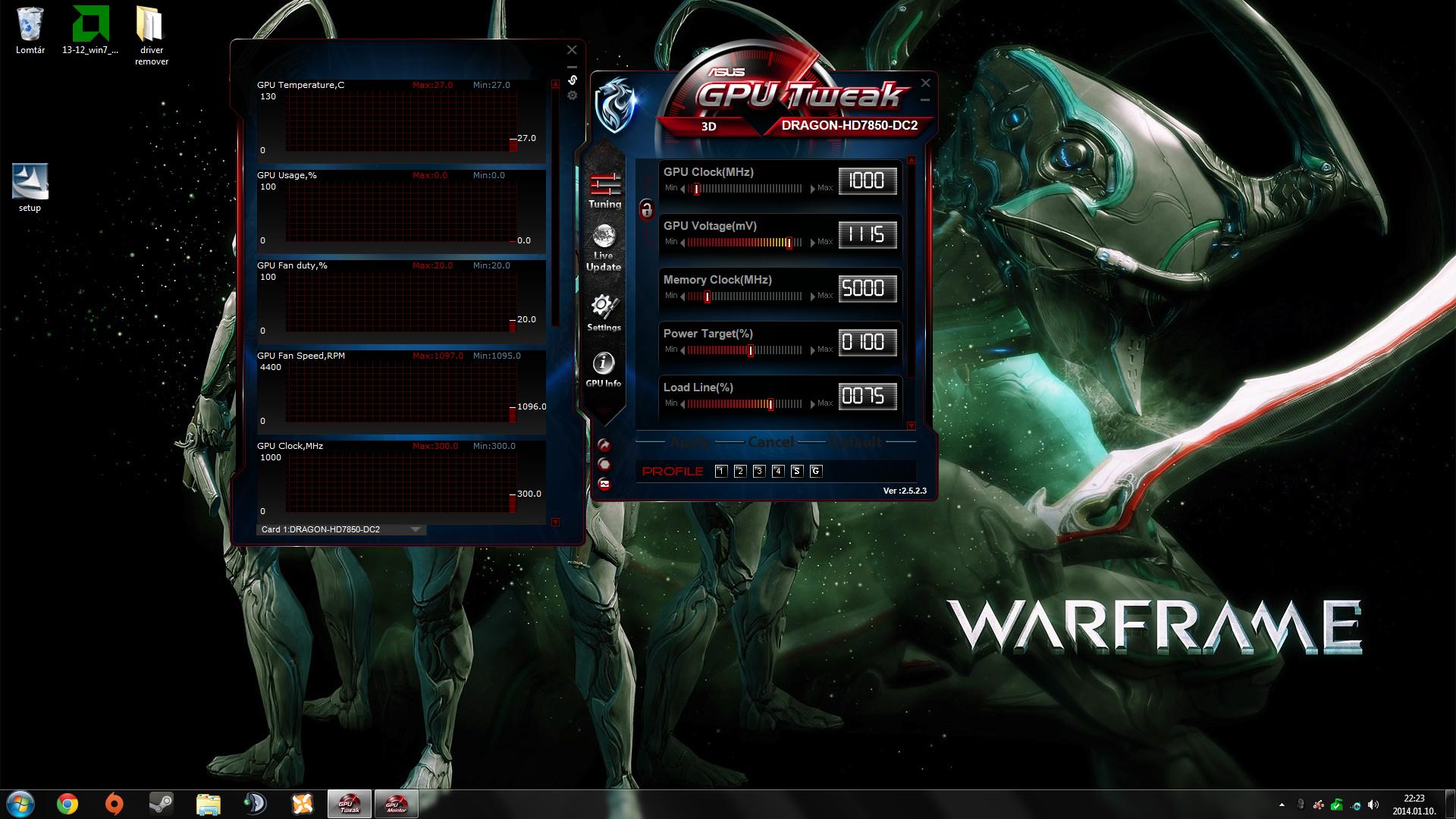Image resolution: width=1456 pixels, height=819 pixels.
Task: Switch to GPU Monitor taskbar button
Action: pyautogui.click(x=397, y=803)
